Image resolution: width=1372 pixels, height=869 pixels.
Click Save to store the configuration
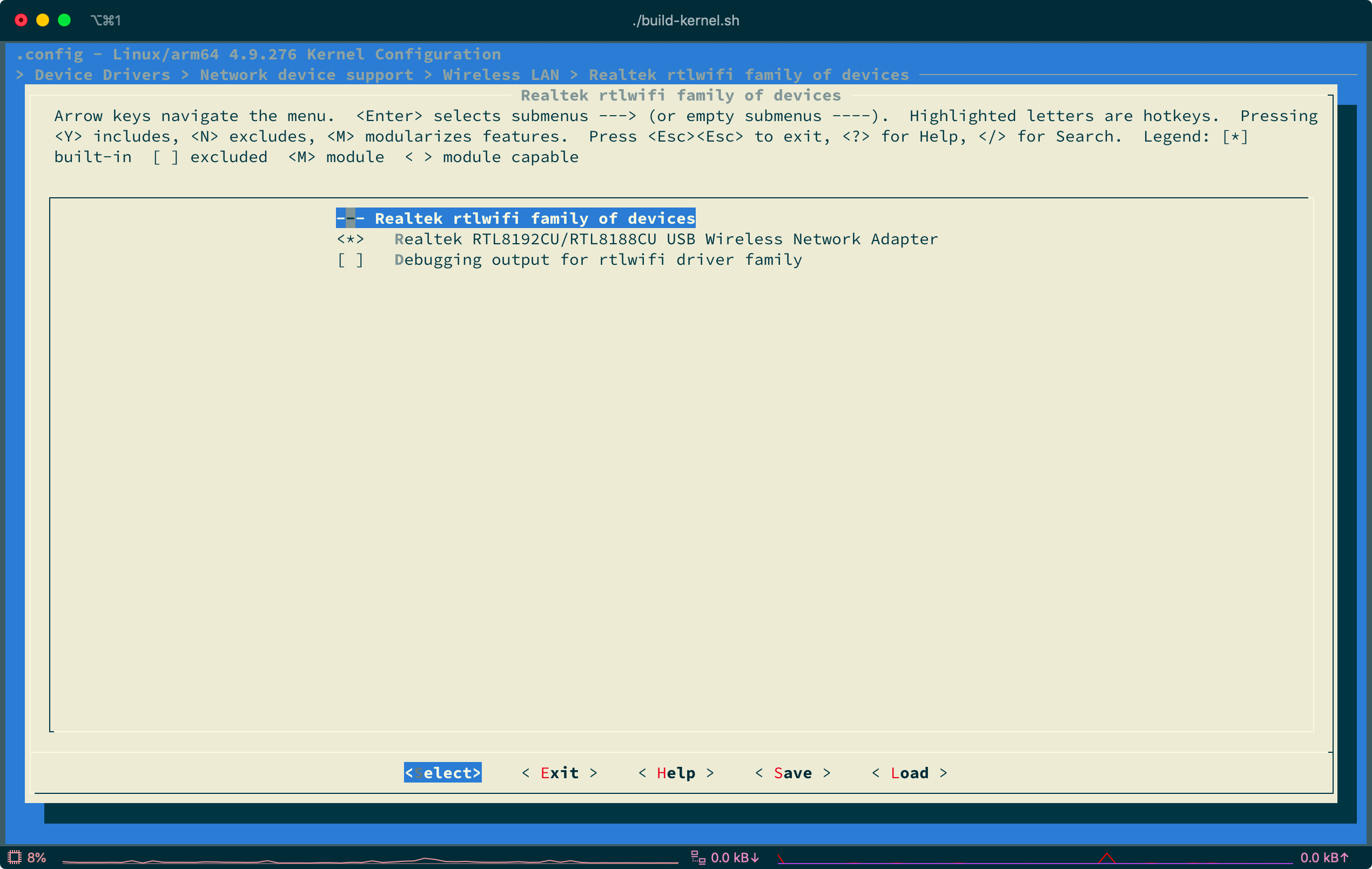793,773
